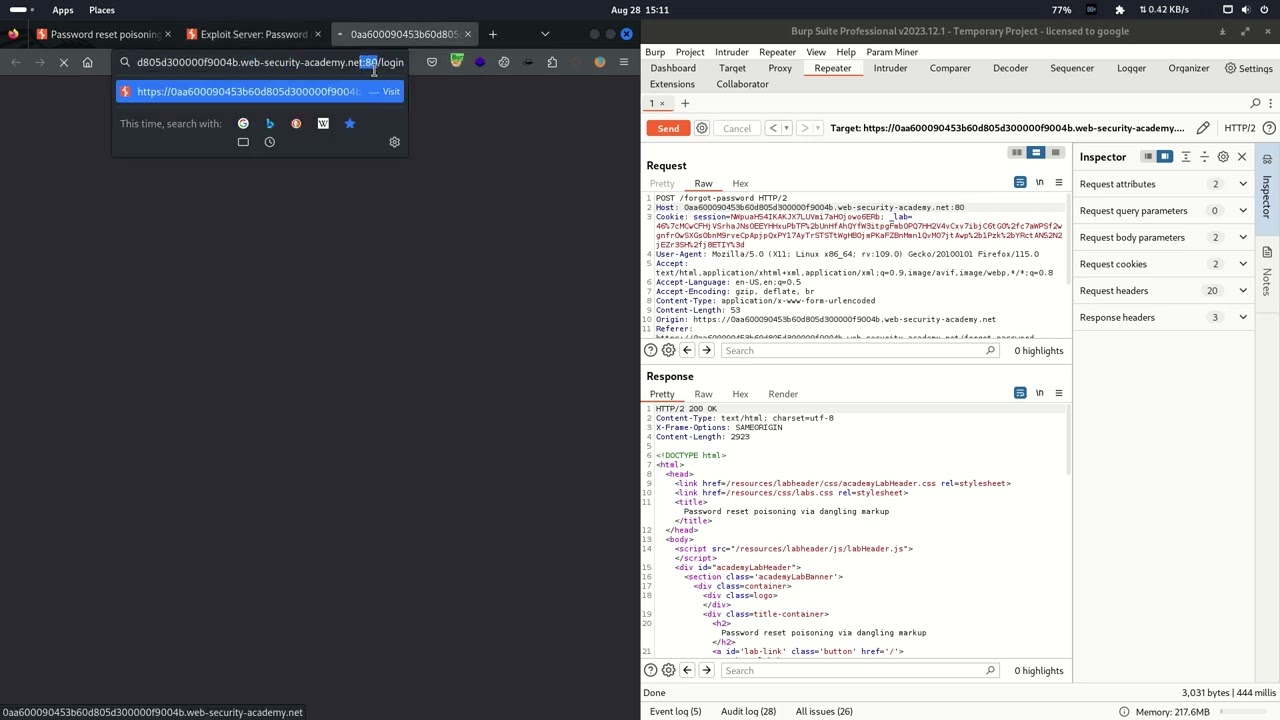The height and width of the screenshot is (720, 1280).
Task: Open All issues in status bar
Action: (824, 711)
